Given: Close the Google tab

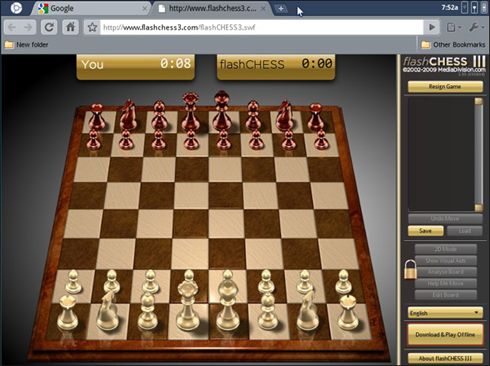Looking at the screenshot, I should (145, 9).
